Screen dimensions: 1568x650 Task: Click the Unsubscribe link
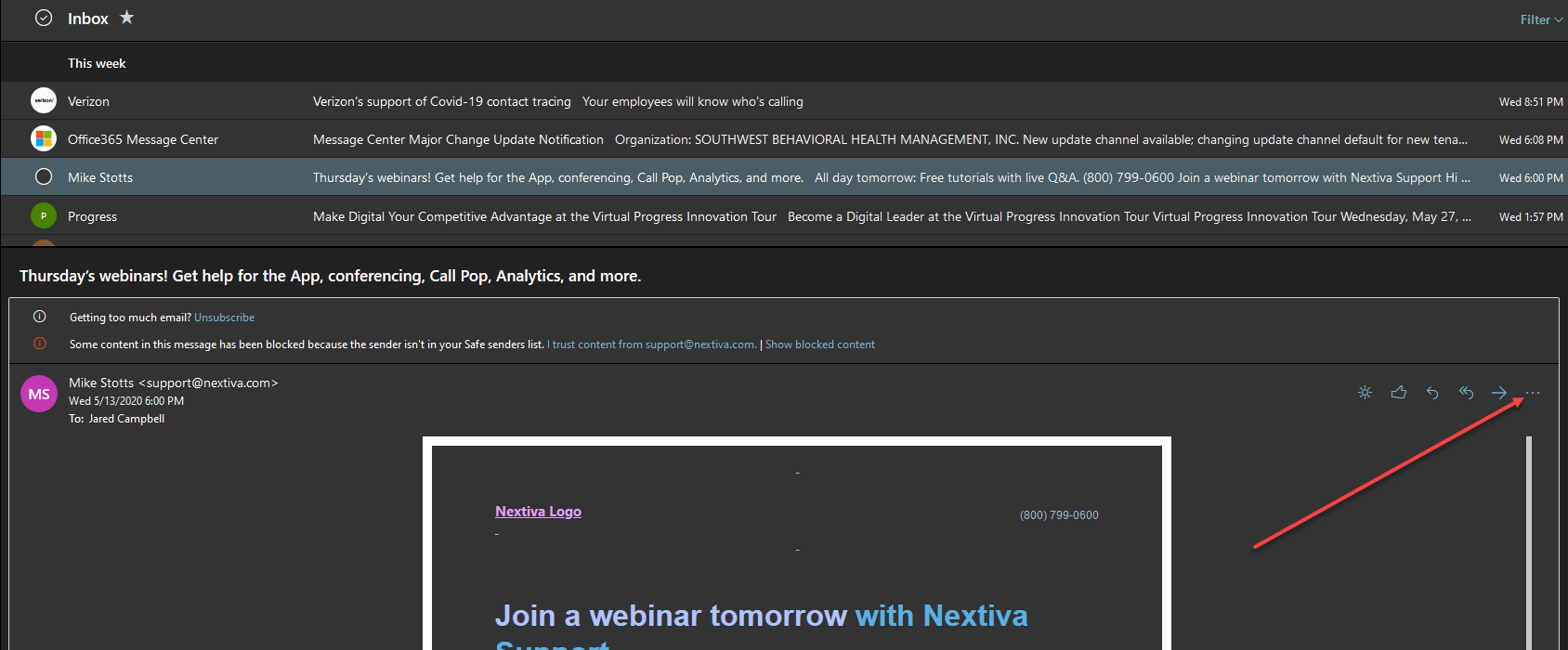(224, 318)
